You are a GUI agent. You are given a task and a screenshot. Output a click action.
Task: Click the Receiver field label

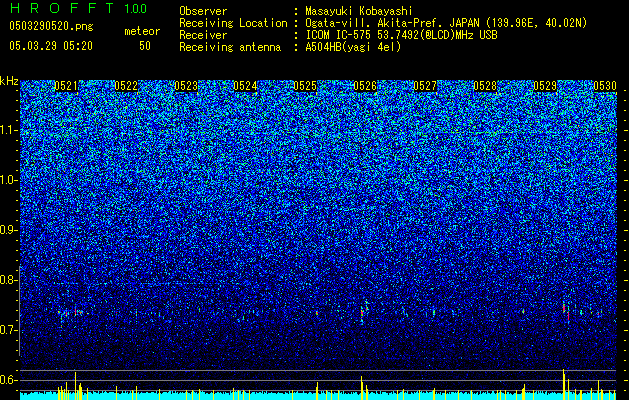203,35
